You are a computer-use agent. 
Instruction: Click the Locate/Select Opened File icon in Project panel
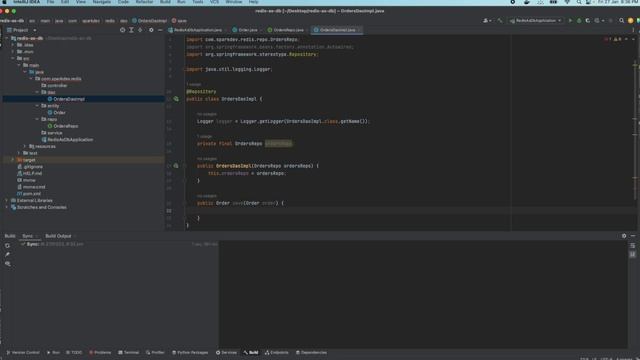(x=122, y=30)
